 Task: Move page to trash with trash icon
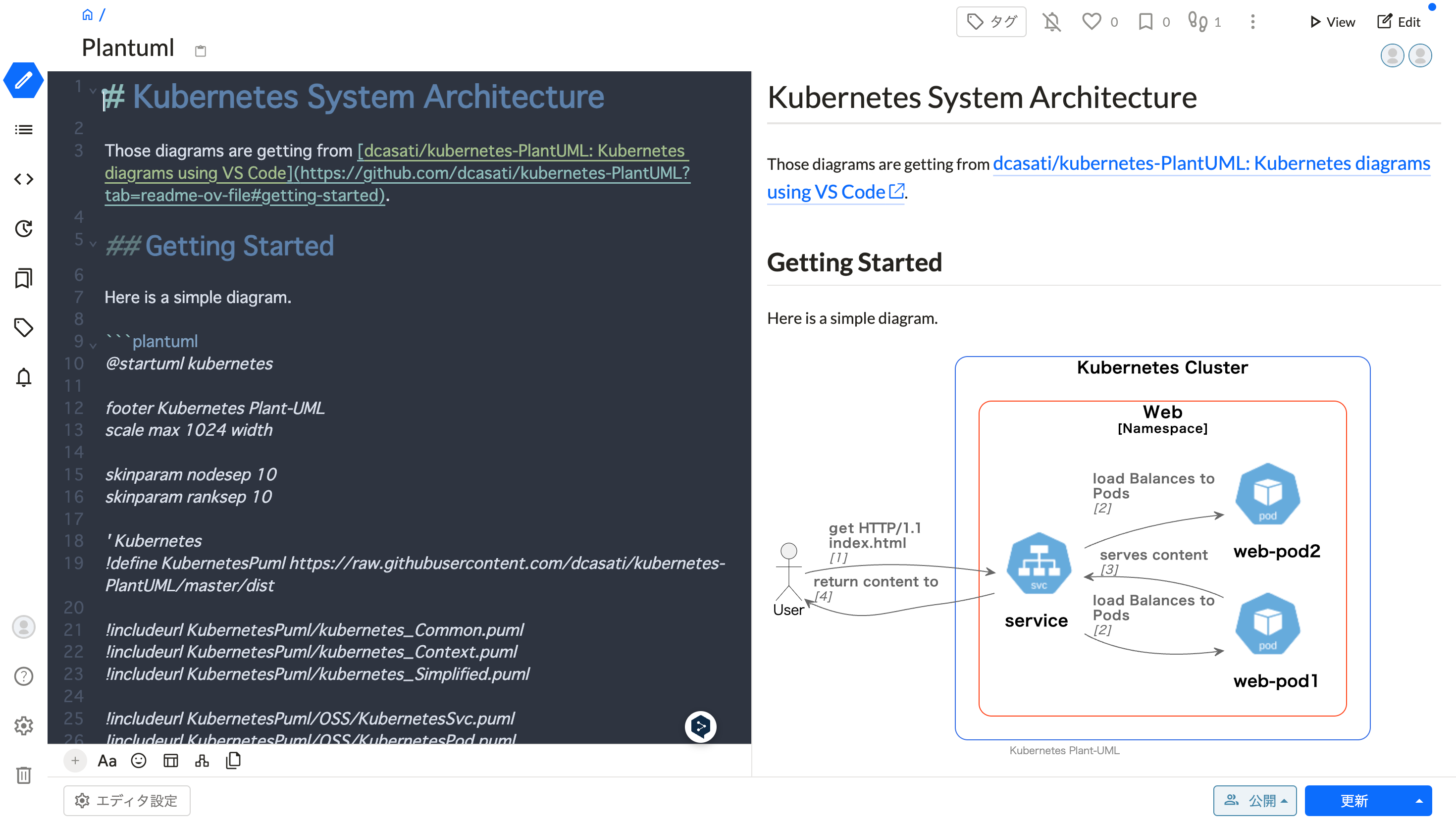point(23,775)
